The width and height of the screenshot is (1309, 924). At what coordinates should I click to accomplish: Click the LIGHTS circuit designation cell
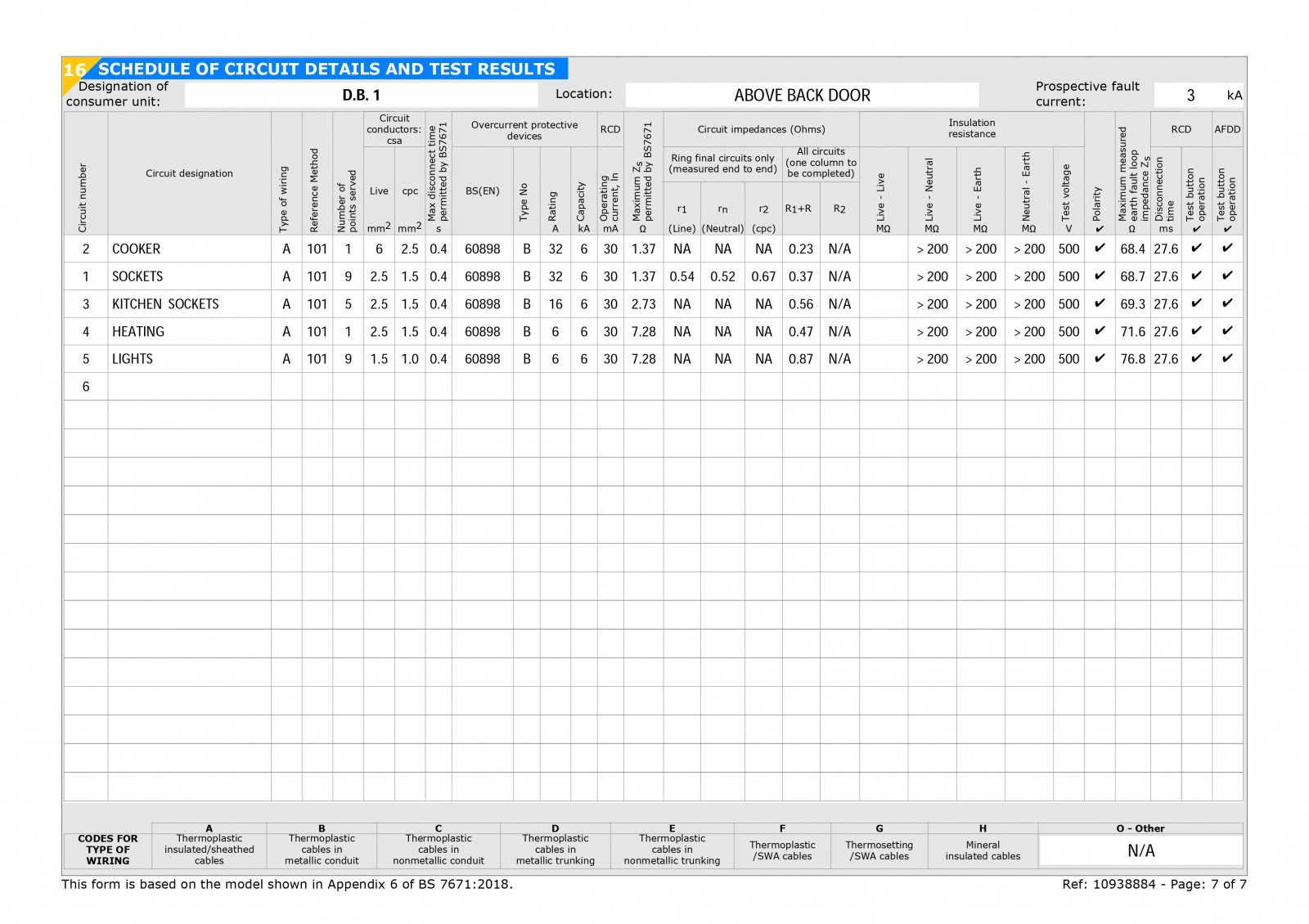(189, 359)
